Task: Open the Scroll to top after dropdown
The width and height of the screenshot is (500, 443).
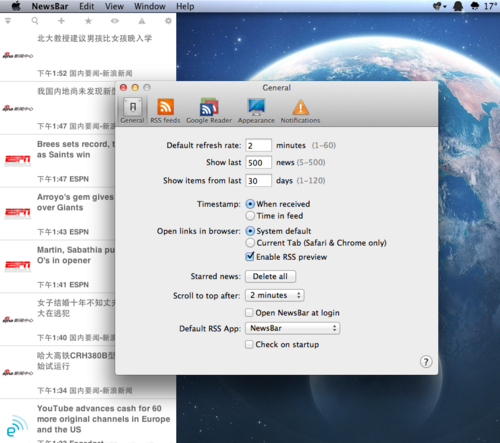Action: pos(275,295)
